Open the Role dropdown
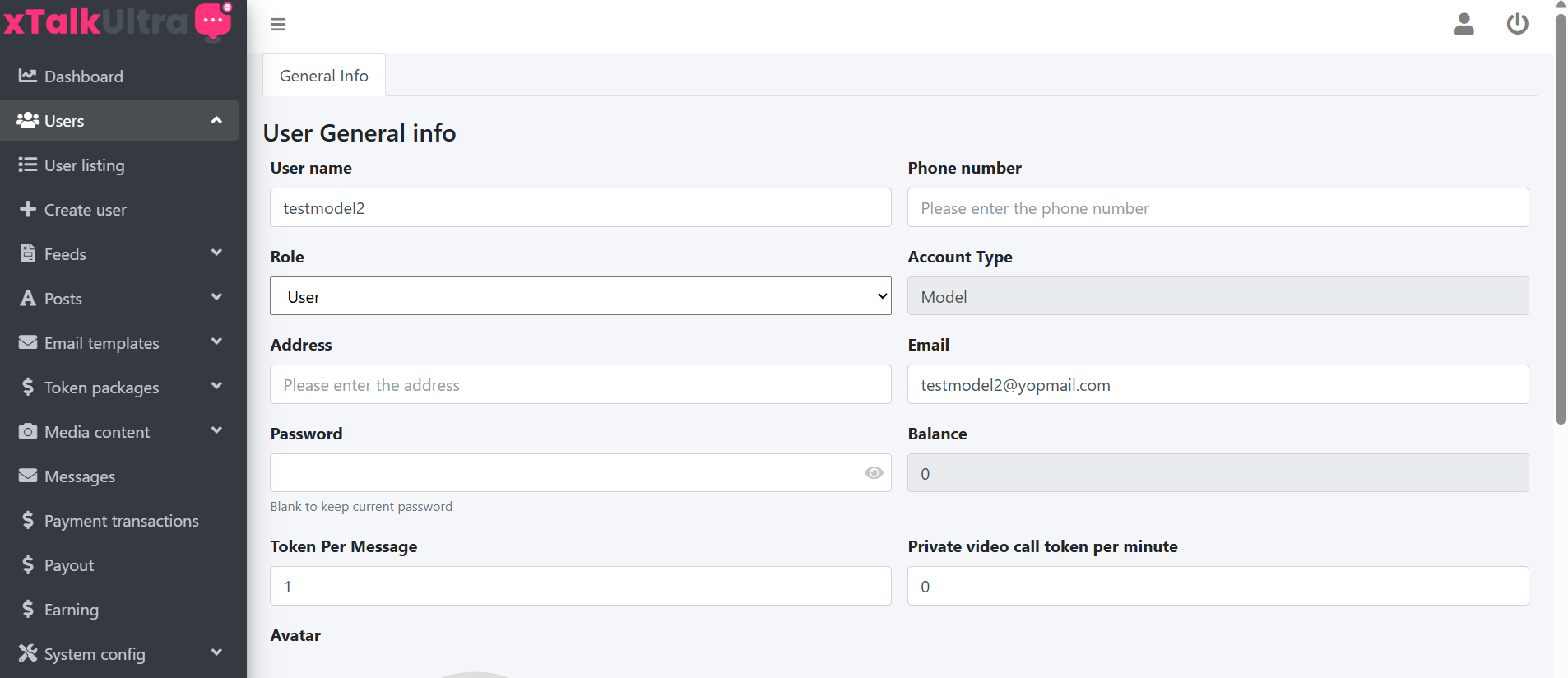 pyautogui.click(x=580, y=296)
